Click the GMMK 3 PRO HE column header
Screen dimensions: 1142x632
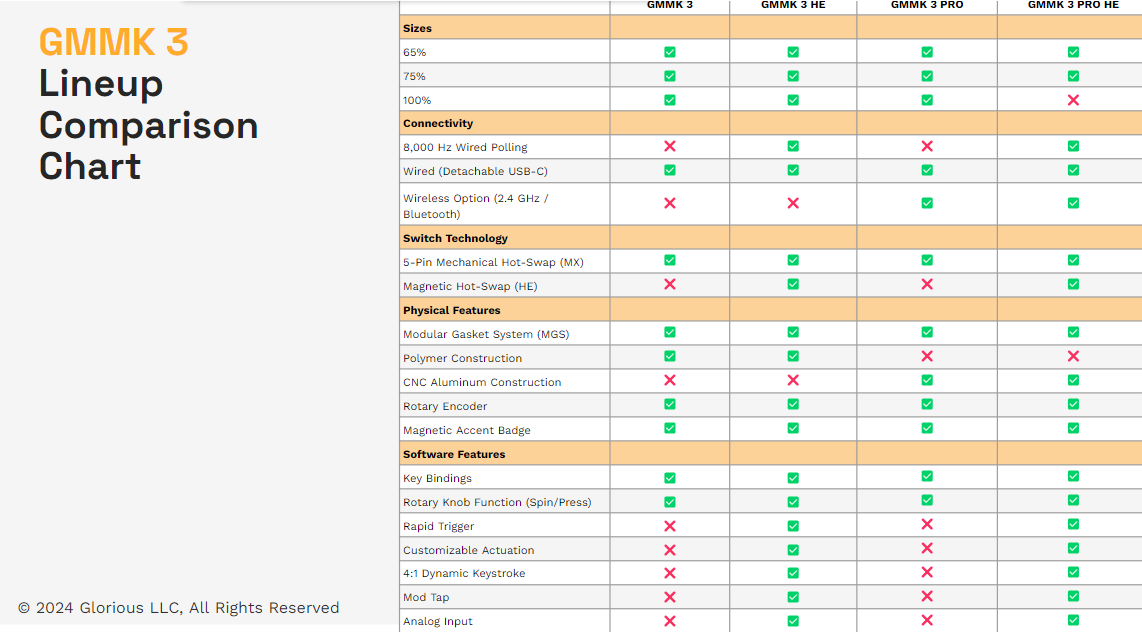1073,5
